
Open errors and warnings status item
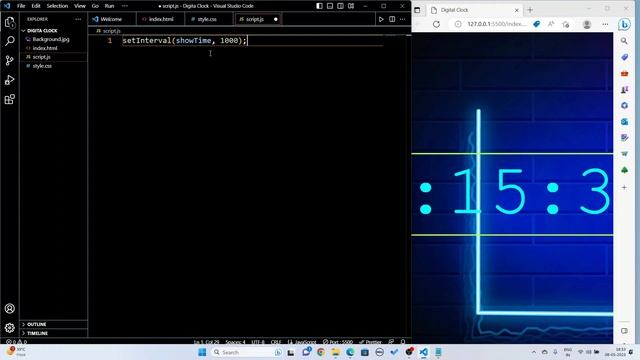[x=16, y=342]
